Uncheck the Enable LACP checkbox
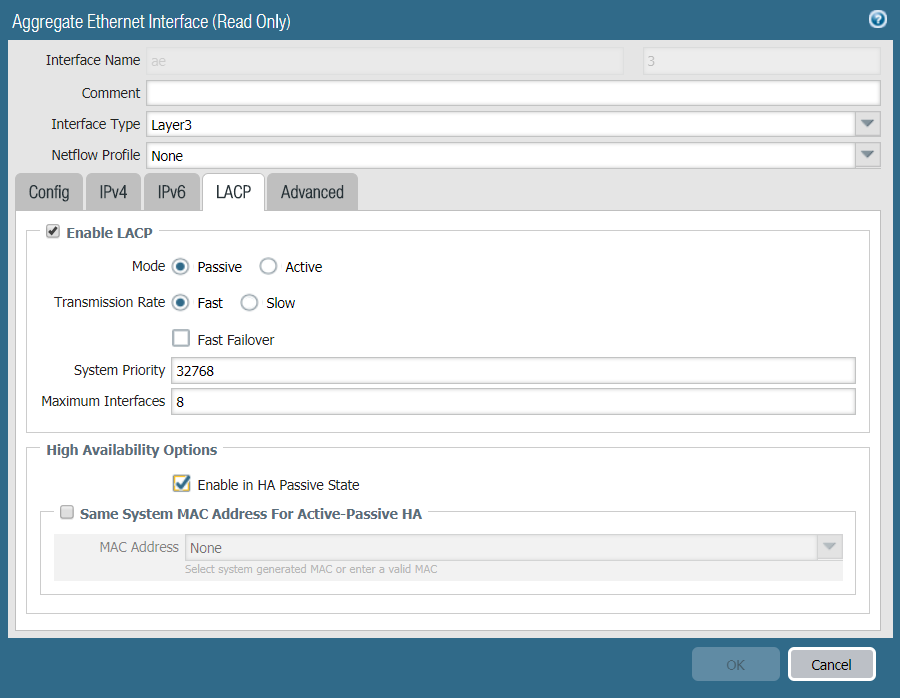 click(53, 232)
